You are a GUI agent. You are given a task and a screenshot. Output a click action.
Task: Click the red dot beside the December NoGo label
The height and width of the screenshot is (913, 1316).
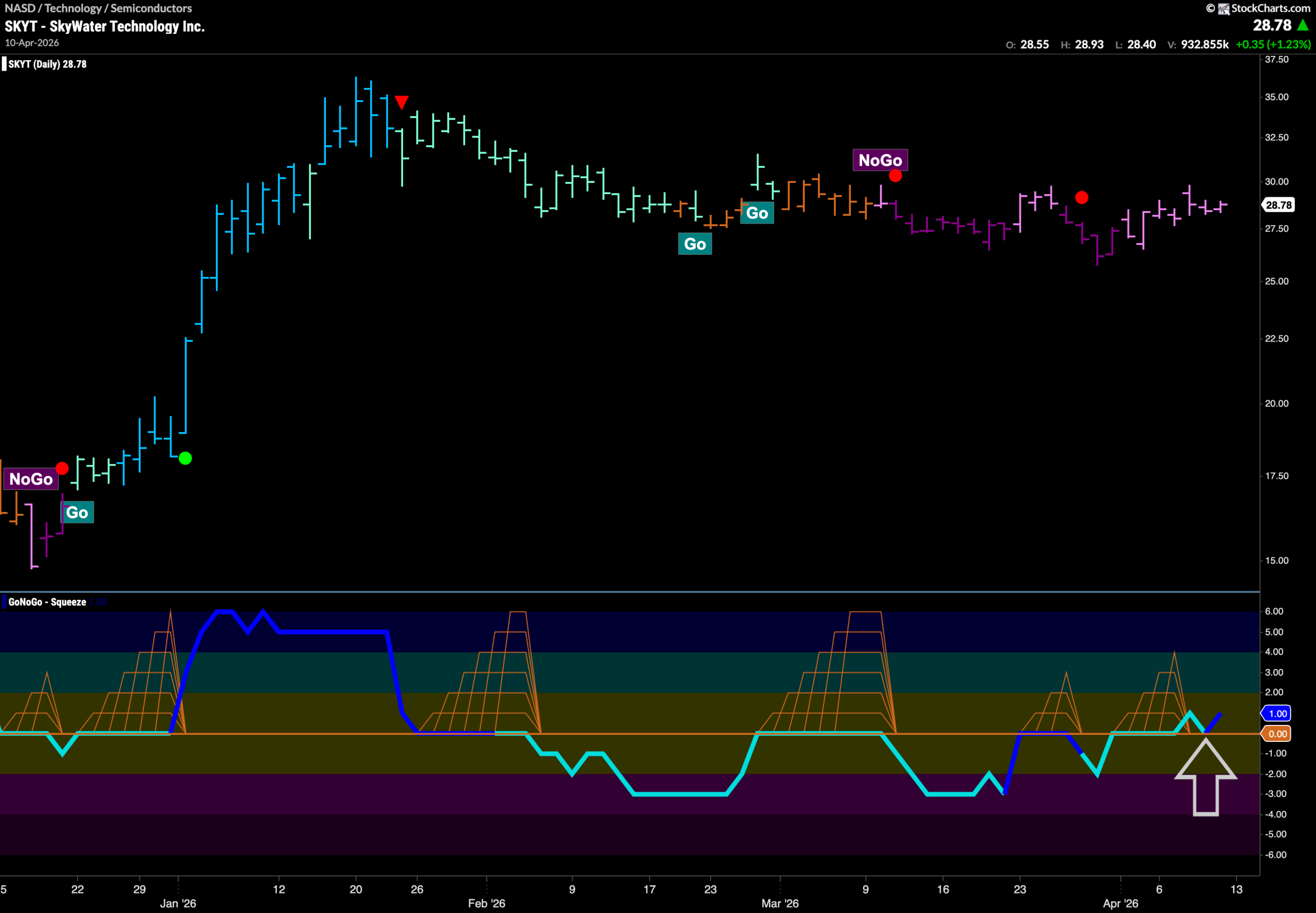[x=62, y=469]
